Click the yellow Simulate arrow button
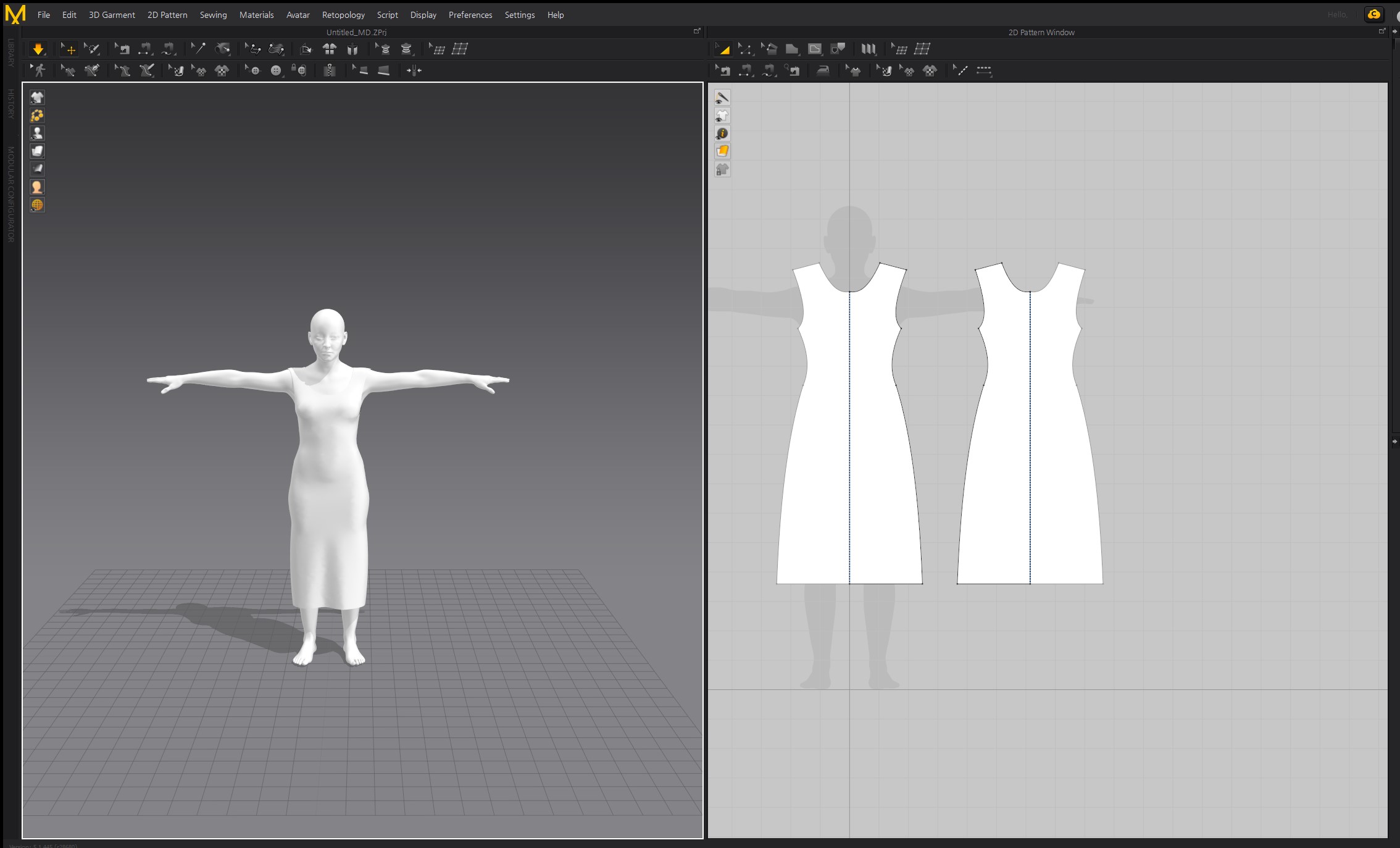Image resolution: width=1400 pixels, height=848 pixels. click(x=38, y=49)
